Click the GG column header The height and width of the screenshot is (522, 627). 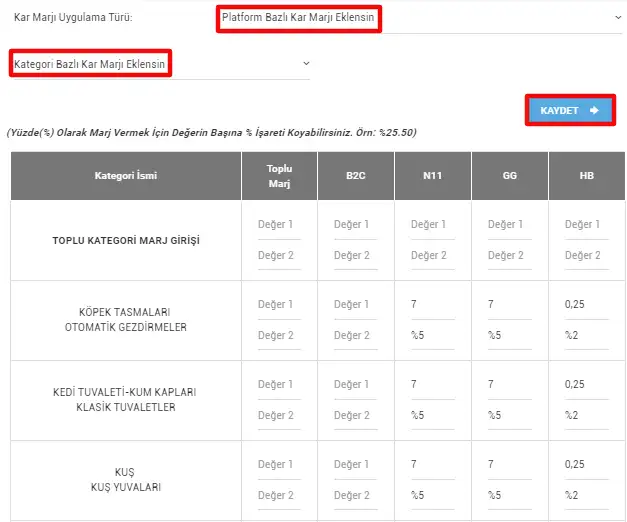click(510, 176)
